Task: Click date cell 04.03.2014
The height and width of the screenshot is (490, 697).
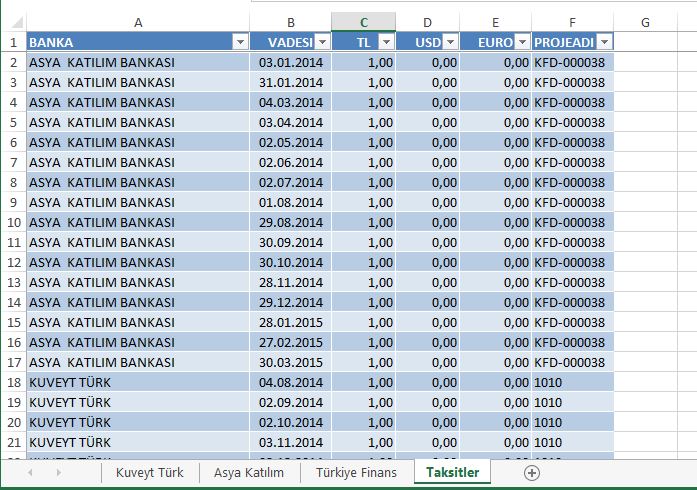Action: coord(291,102)
